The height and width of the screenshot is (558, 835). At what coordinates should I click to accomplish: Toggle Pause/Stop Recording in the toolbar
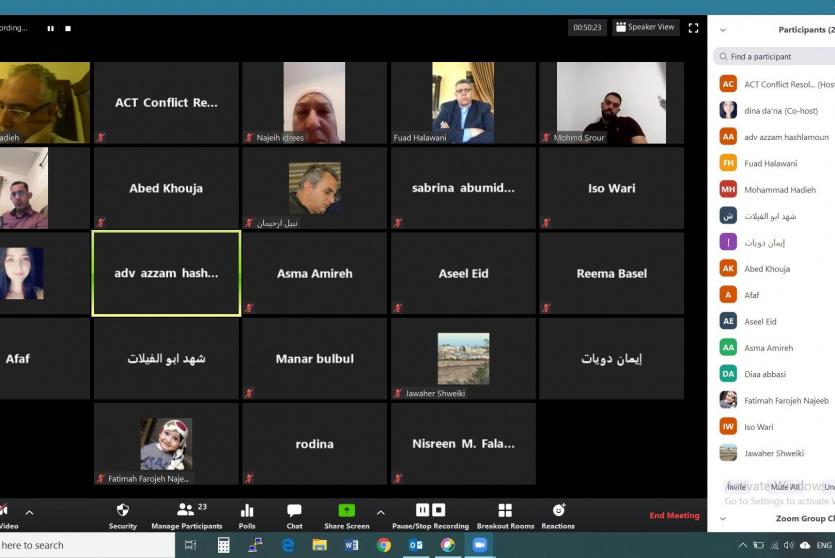(430, 514)
